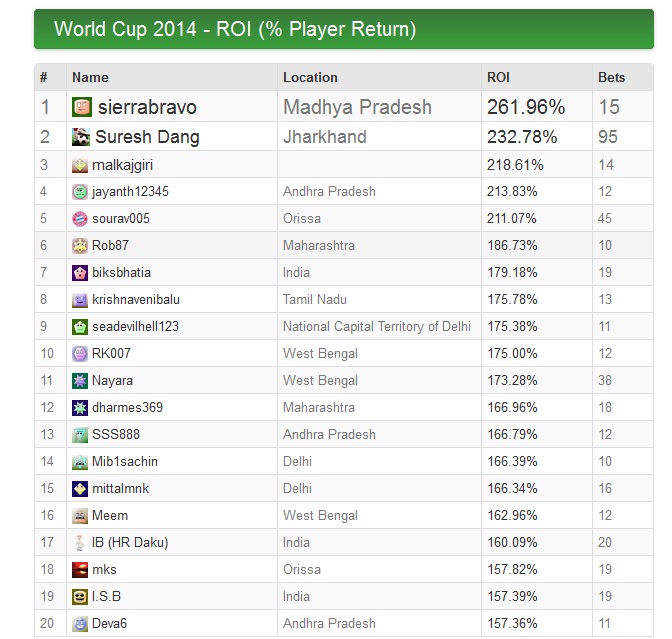This screenshot has height=639, width=672.
Task: Click mks's red avatar icon
Action: pos(80,570)
